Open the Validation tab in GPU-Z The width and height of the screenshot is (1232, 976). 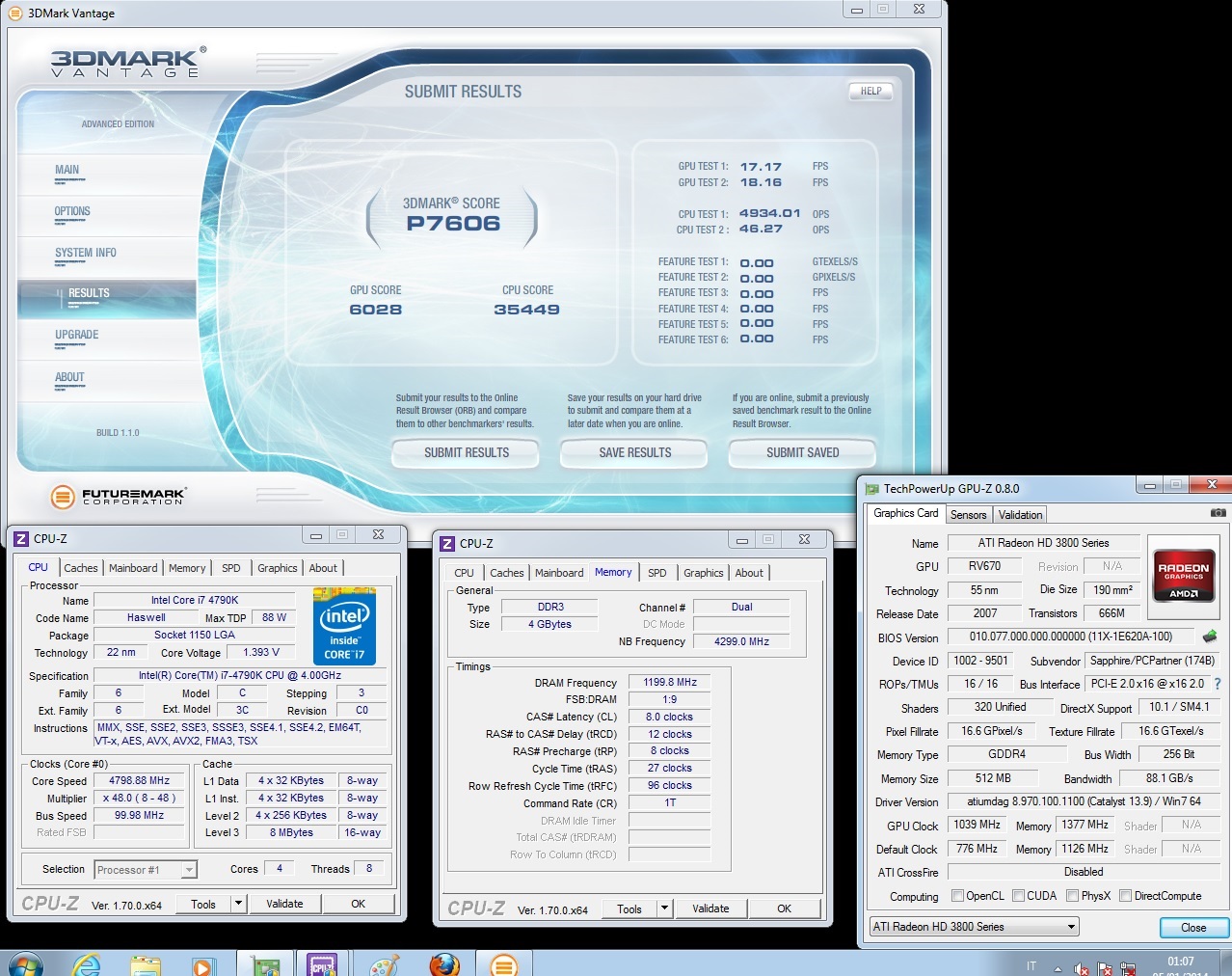[x=1020, y=515]
